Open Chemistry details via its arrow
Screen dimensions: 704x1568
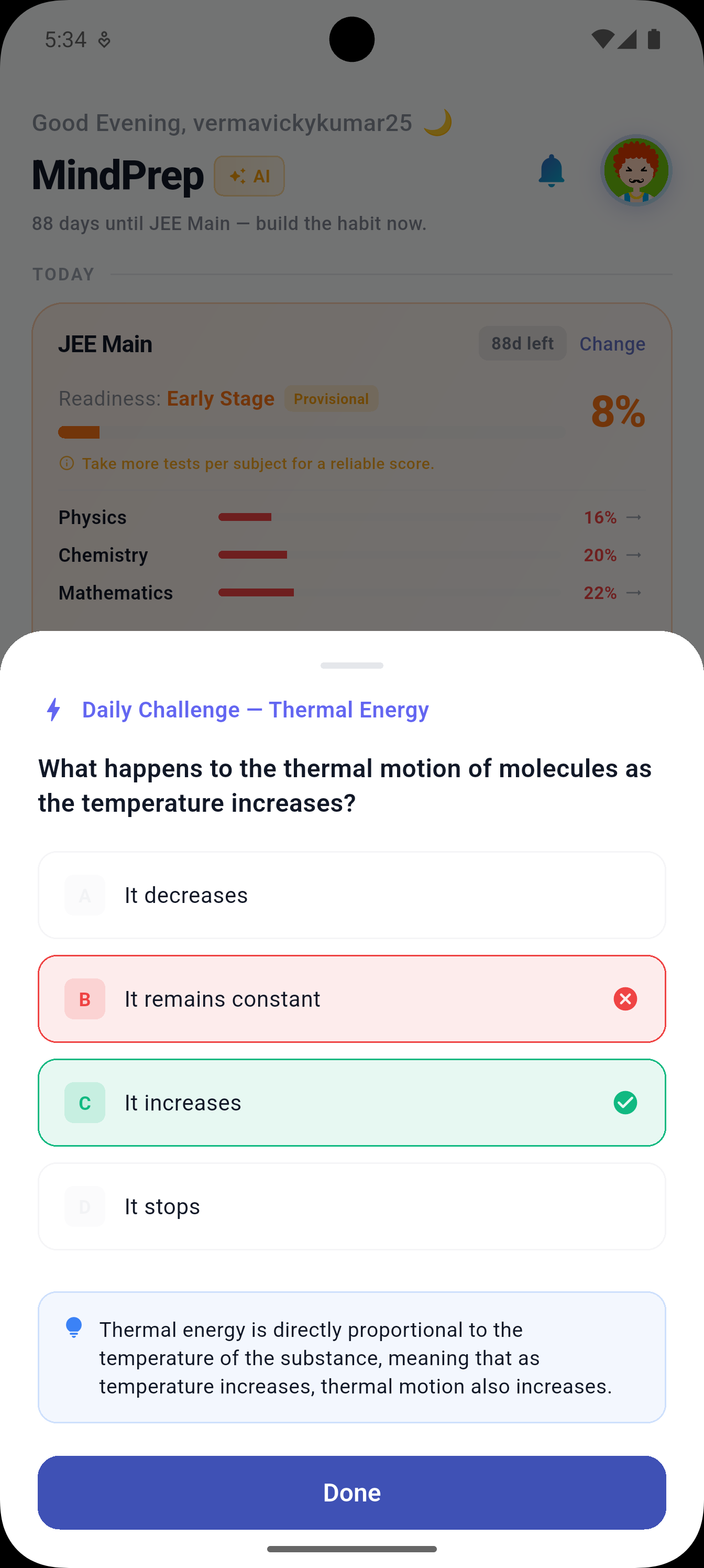[x=634, y=554]
